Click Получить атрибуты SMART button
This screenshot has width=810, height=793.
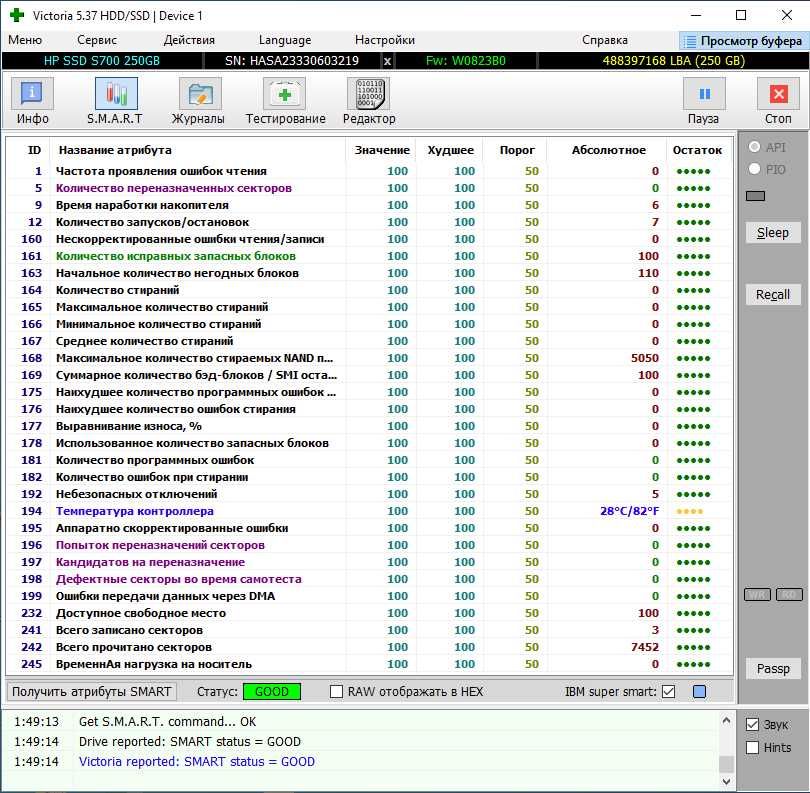tap(91, 691)
